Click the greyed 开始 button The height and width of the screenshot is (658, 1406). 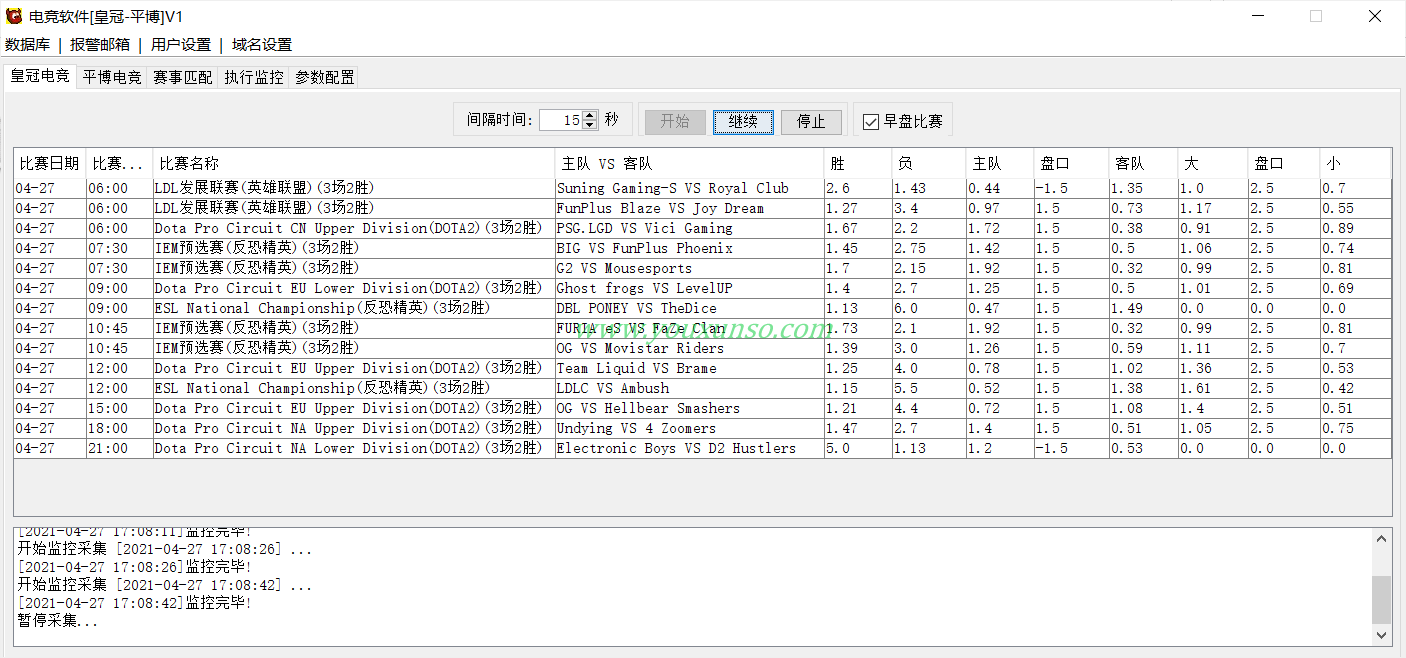point(675,121)
